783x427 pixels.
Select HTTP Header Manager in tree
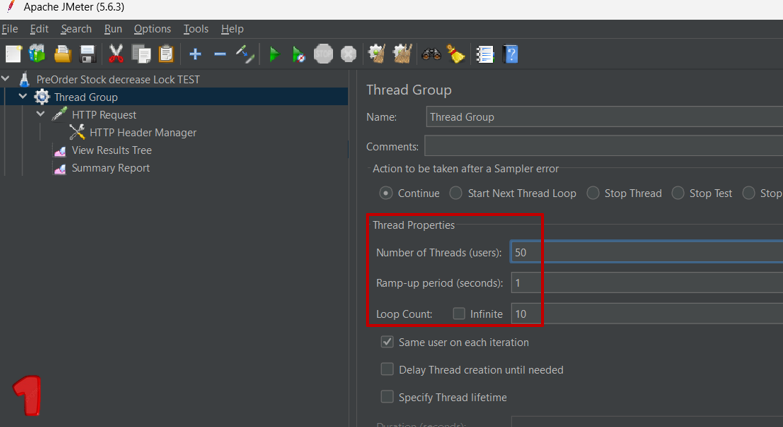(x=143, y=132)
